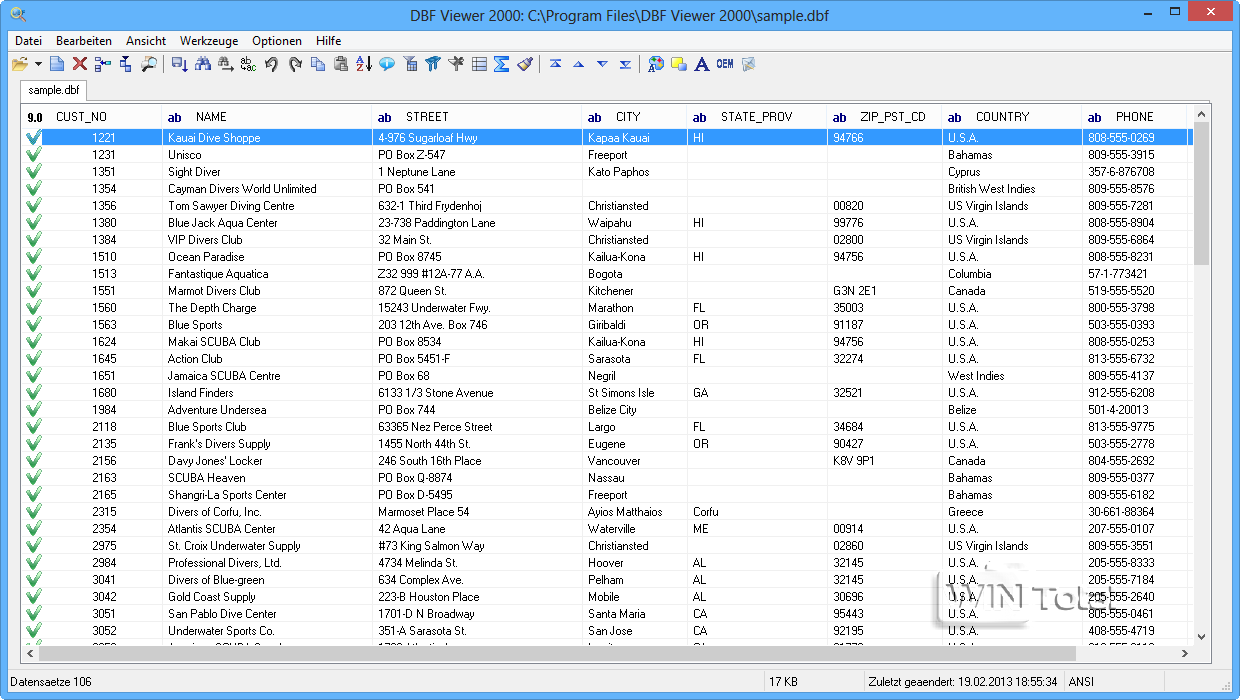Click the funnel filter icon
The image size is (1240, 700).
433,64
